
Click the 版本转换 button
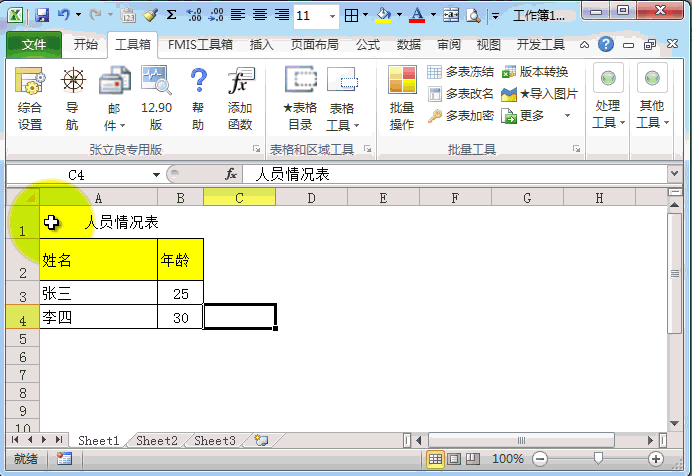(x=535, y=72)
